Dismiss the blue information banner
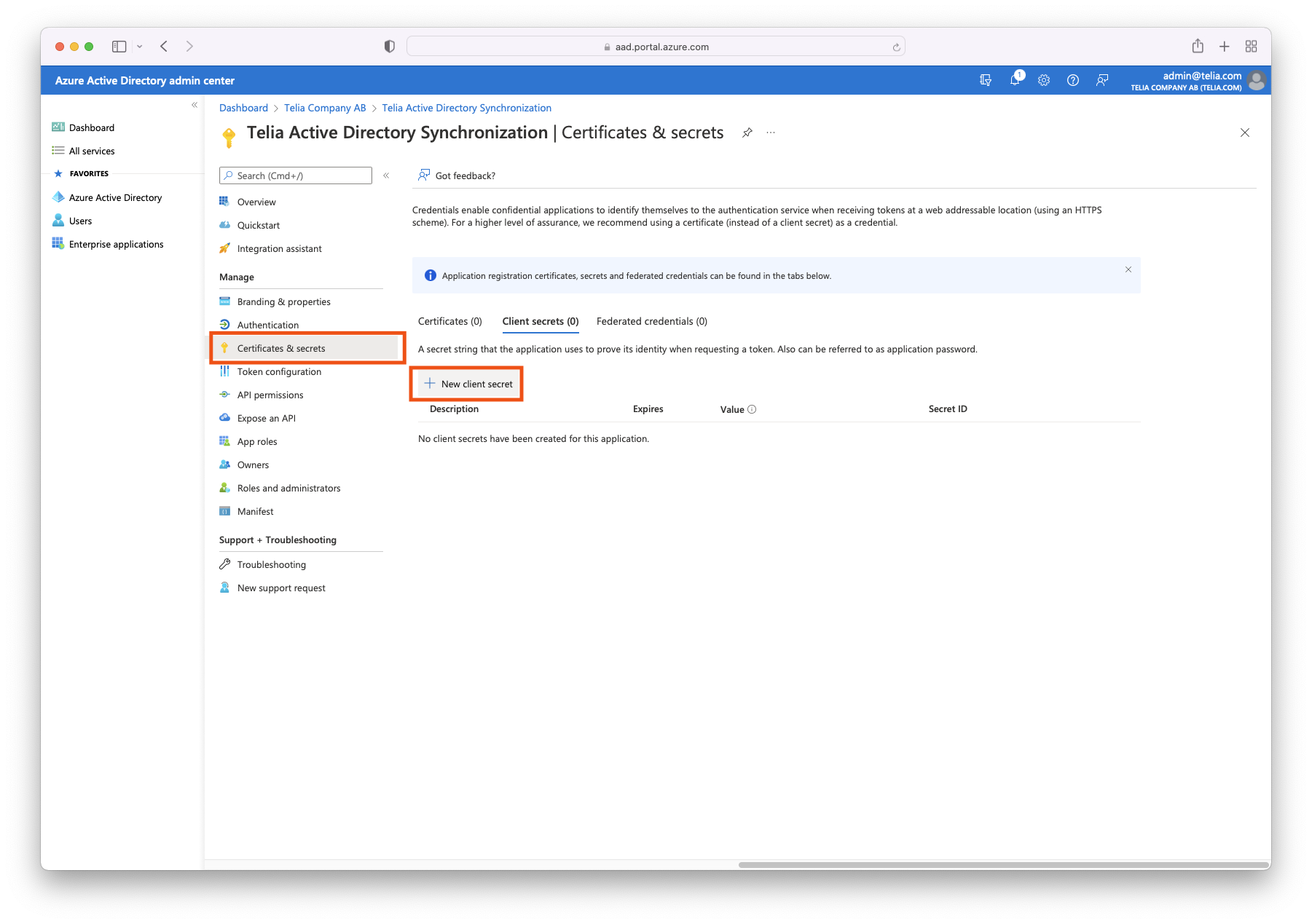 click(1128, 269)
